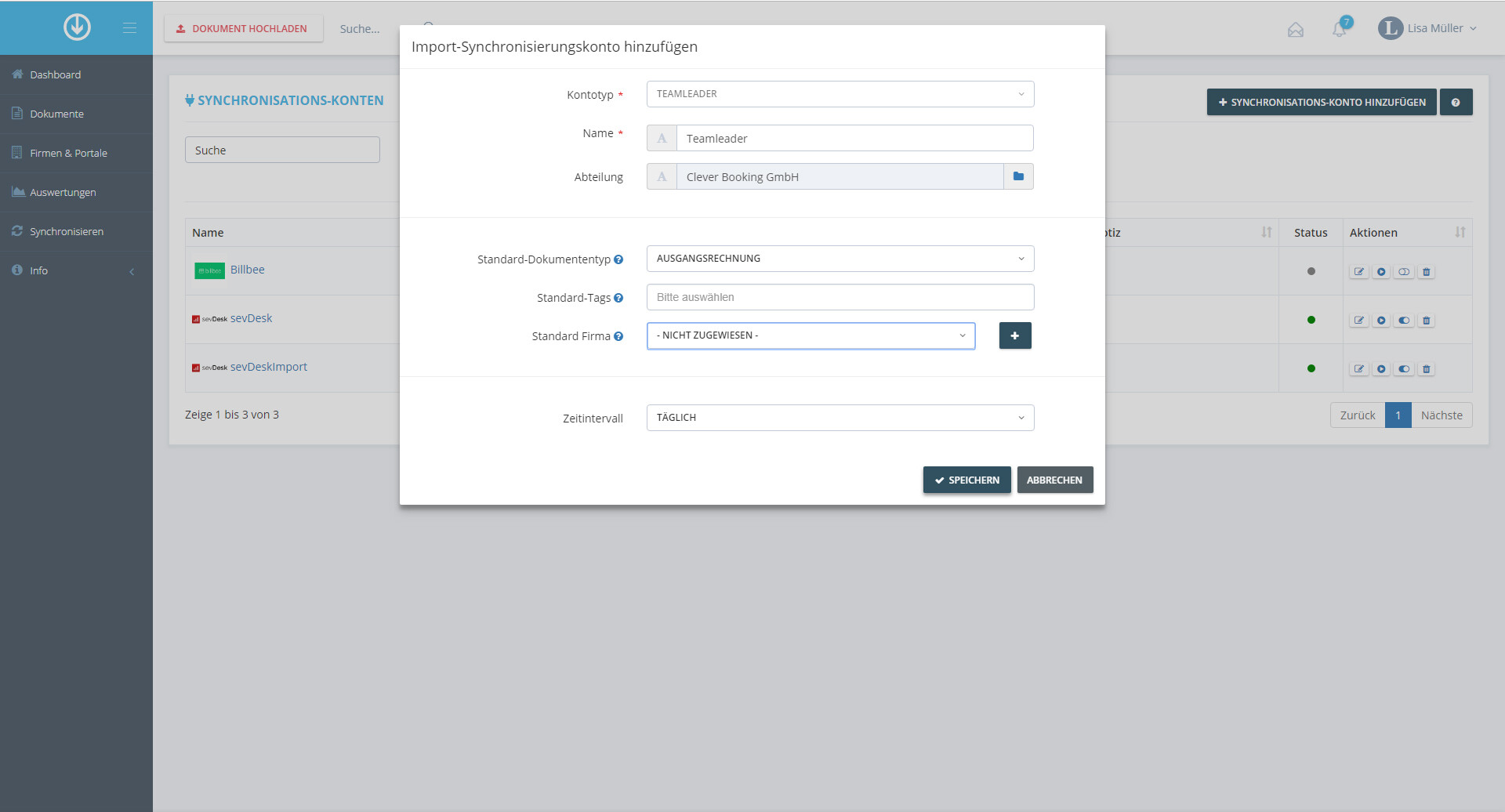Click the Abbrechen button
The height and width of the screenshot is (812, 1505).
1055,480
